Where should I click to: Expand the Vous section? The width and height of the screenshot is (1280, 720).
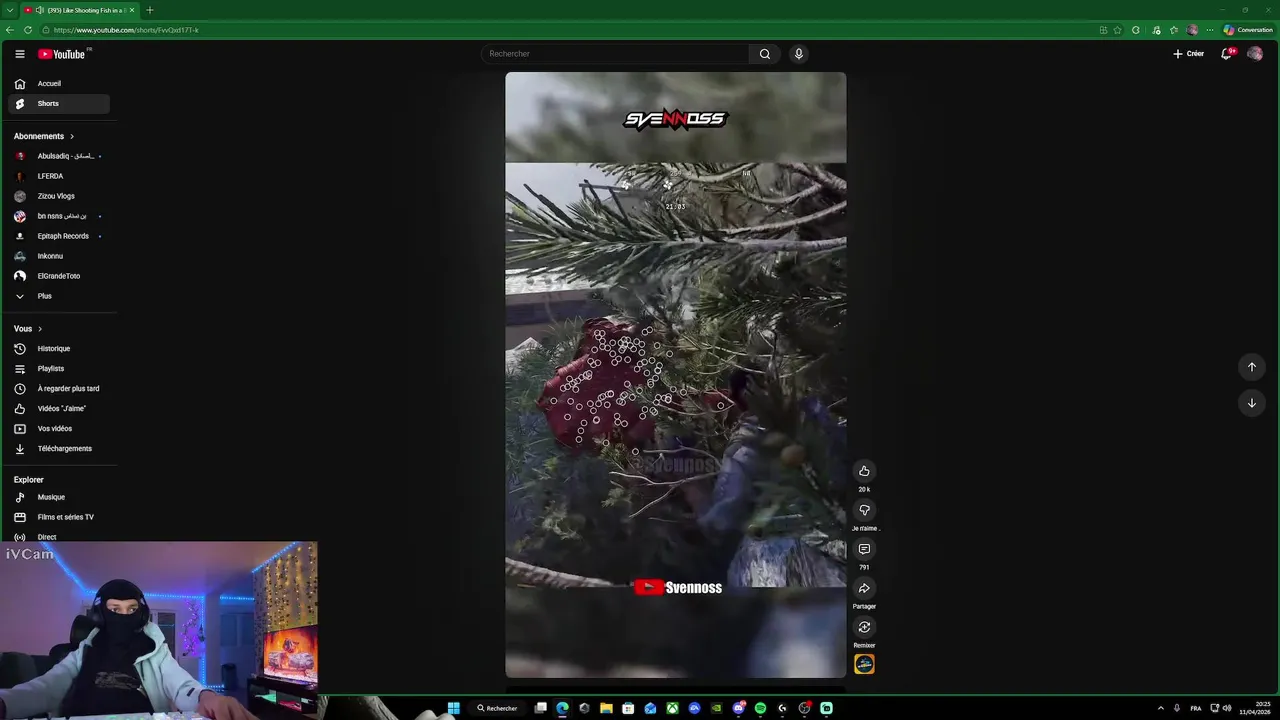point(28,329)
